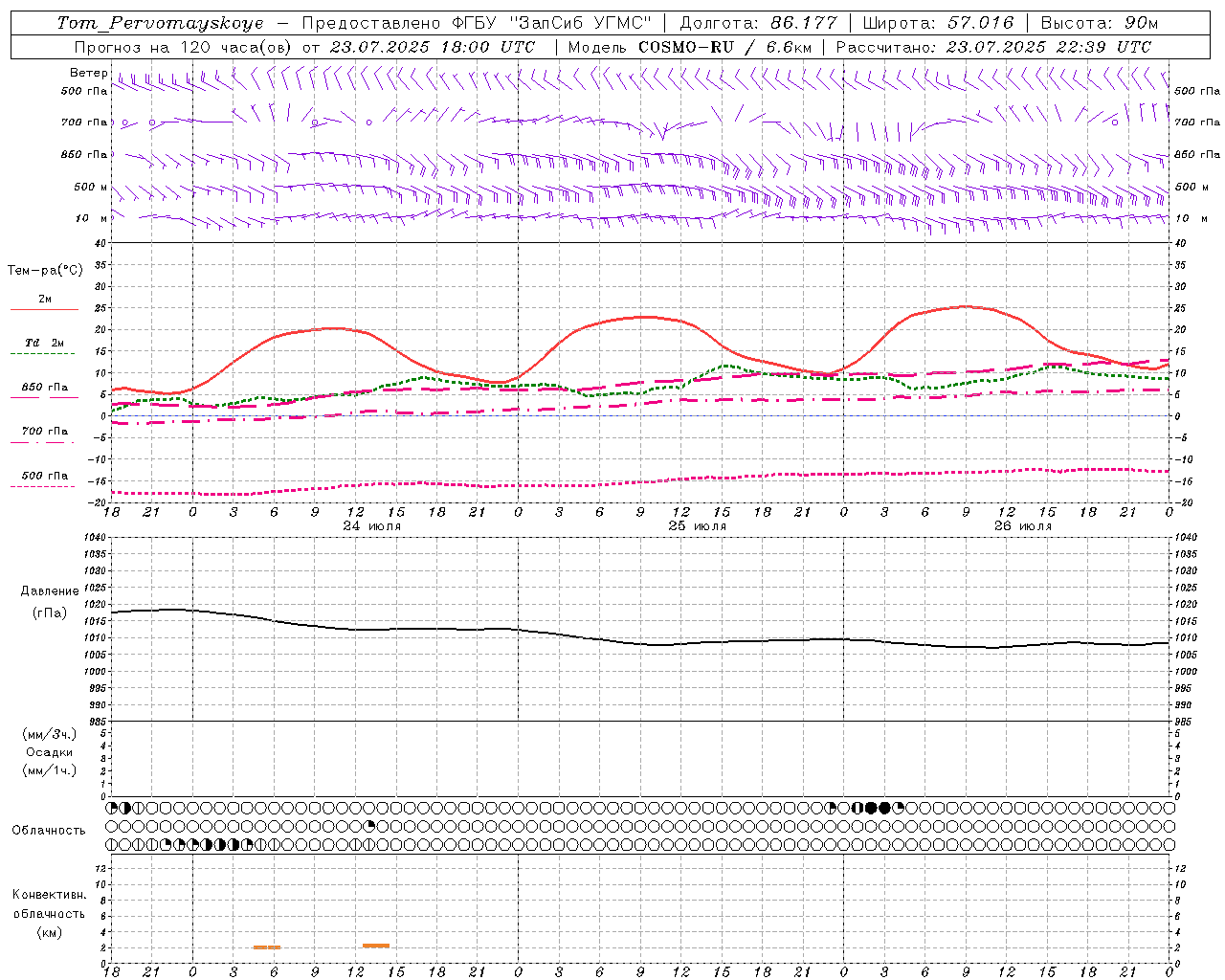Click the 850 гПа temperature legend entry
This screenshot has width=1225, height=980.
44,388
